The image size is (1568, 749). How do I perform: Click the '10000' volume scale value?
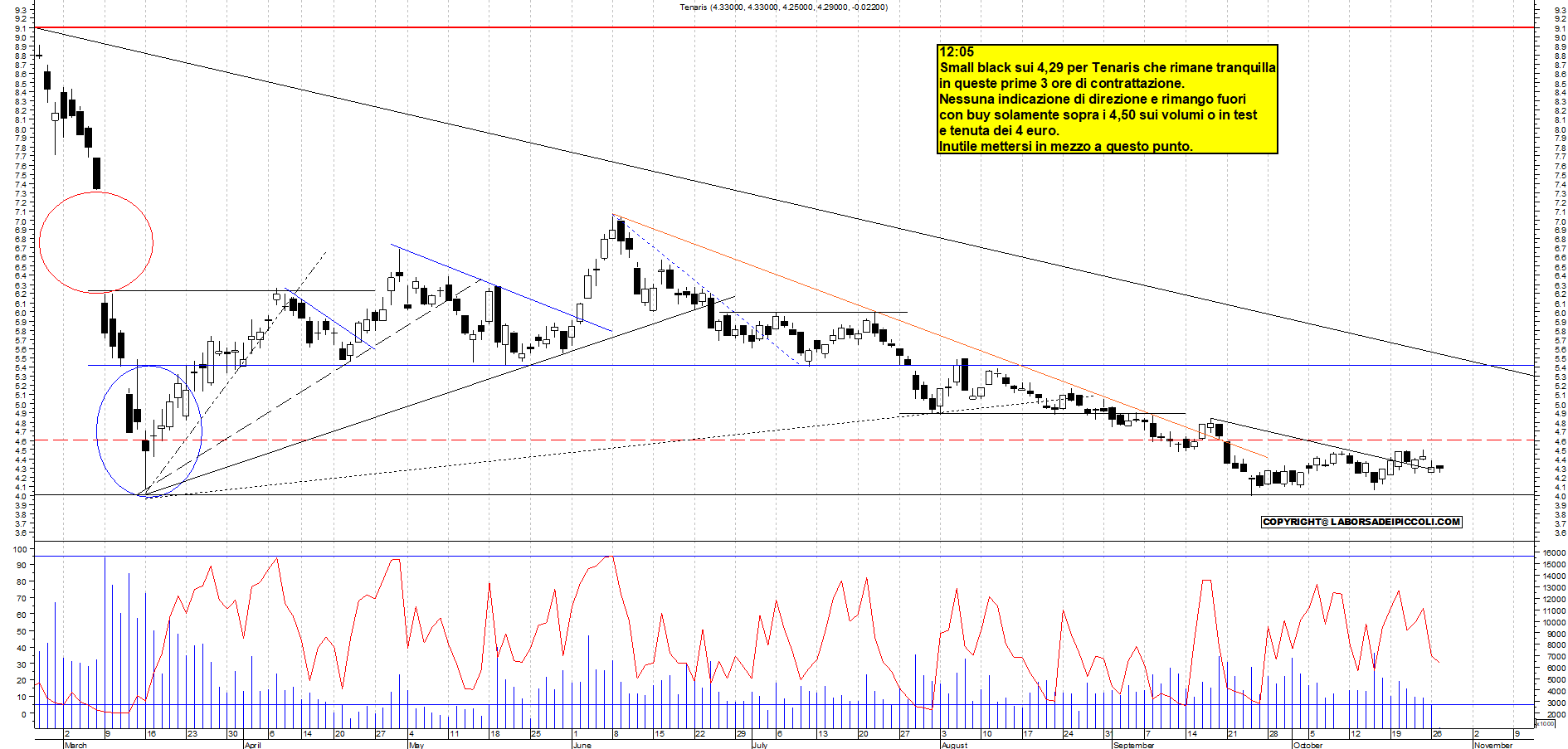tap(1554, 622)
